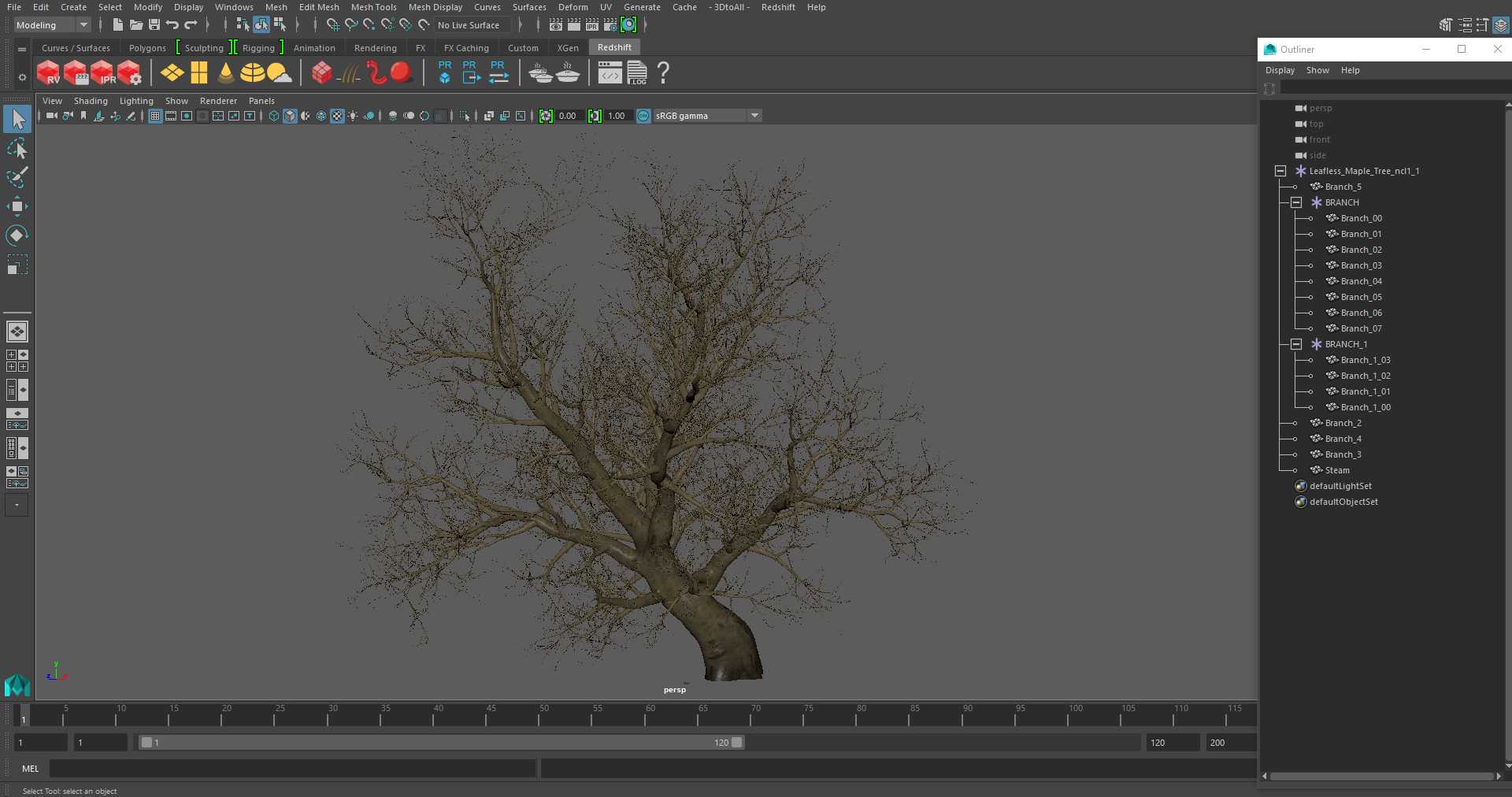The image size is (1512, 797).
Task: Click the Redshift help question mark
Action: coord(663,73)
